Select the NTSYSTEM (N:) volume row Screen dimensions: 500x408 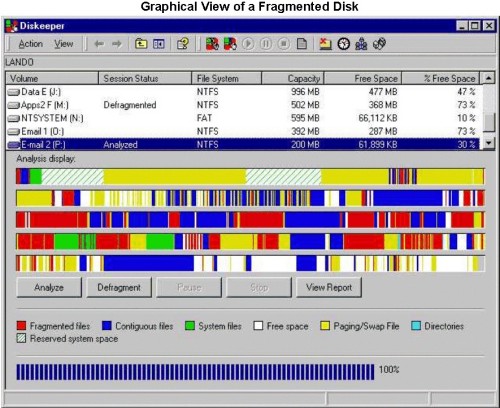click(x=243, y=118)
